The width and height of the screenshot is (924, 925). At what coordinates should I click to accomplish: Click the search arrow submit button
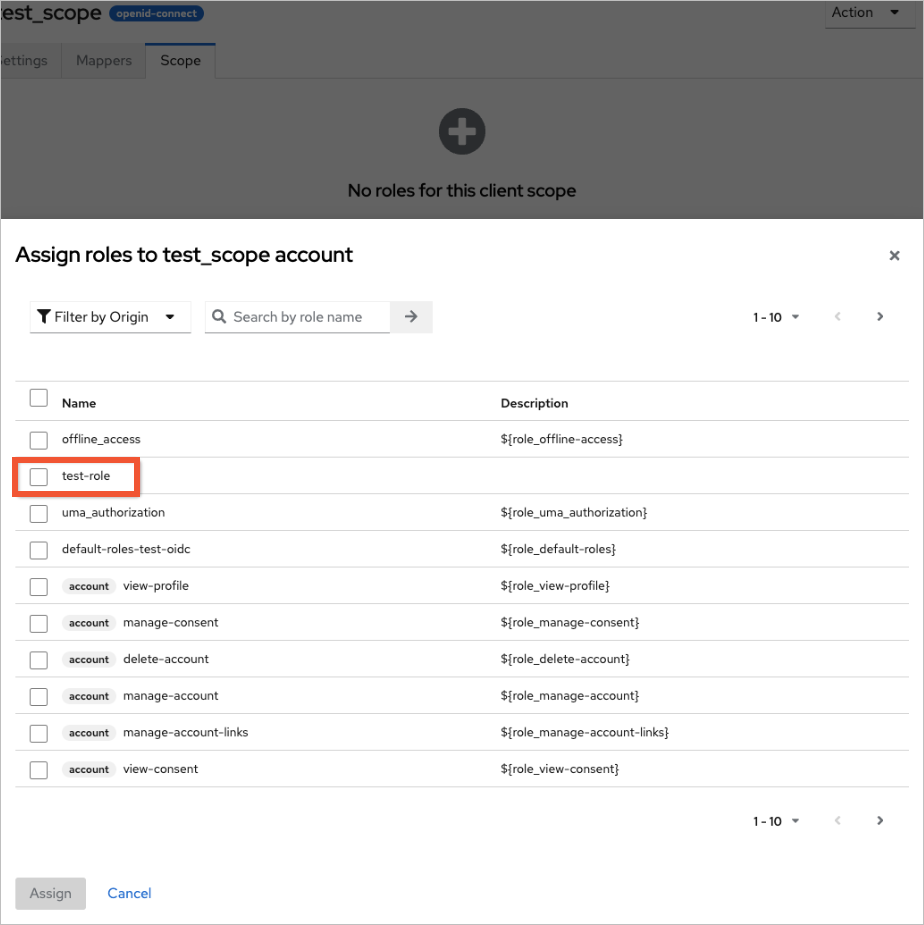(411, 317)
